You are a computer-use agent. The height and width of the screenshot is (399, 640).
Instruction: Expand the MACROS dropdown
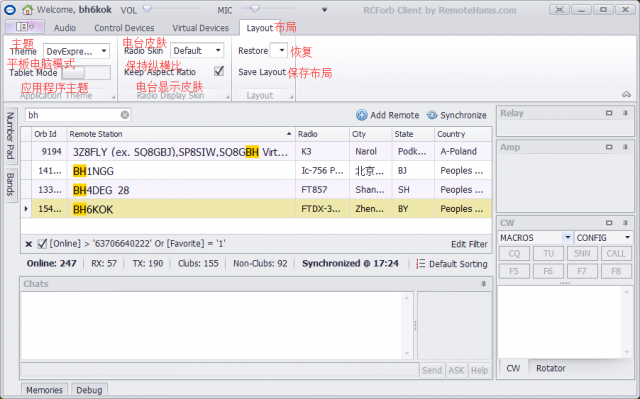coord(567,237)
